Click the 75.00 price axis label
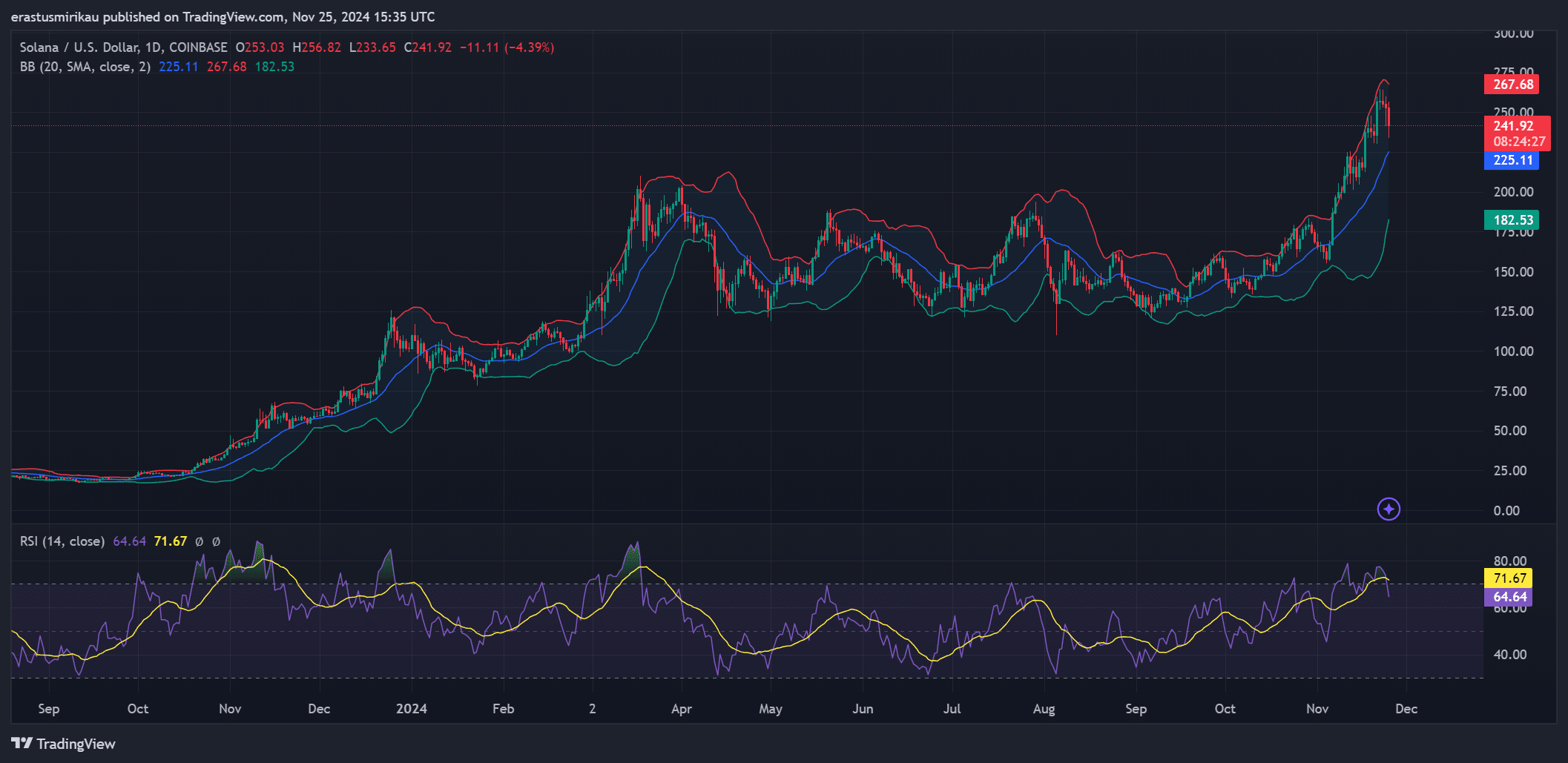1568x763 pixels. 1510,392
